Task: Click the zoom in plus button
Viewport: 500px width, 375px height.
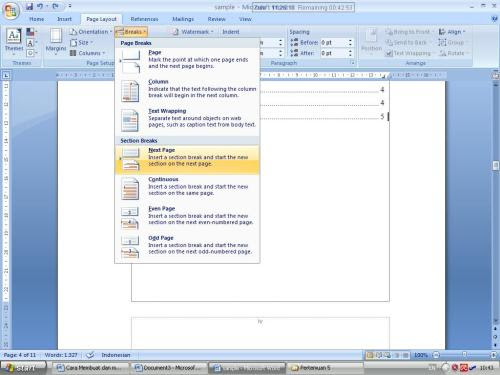Action: [494, 355]
